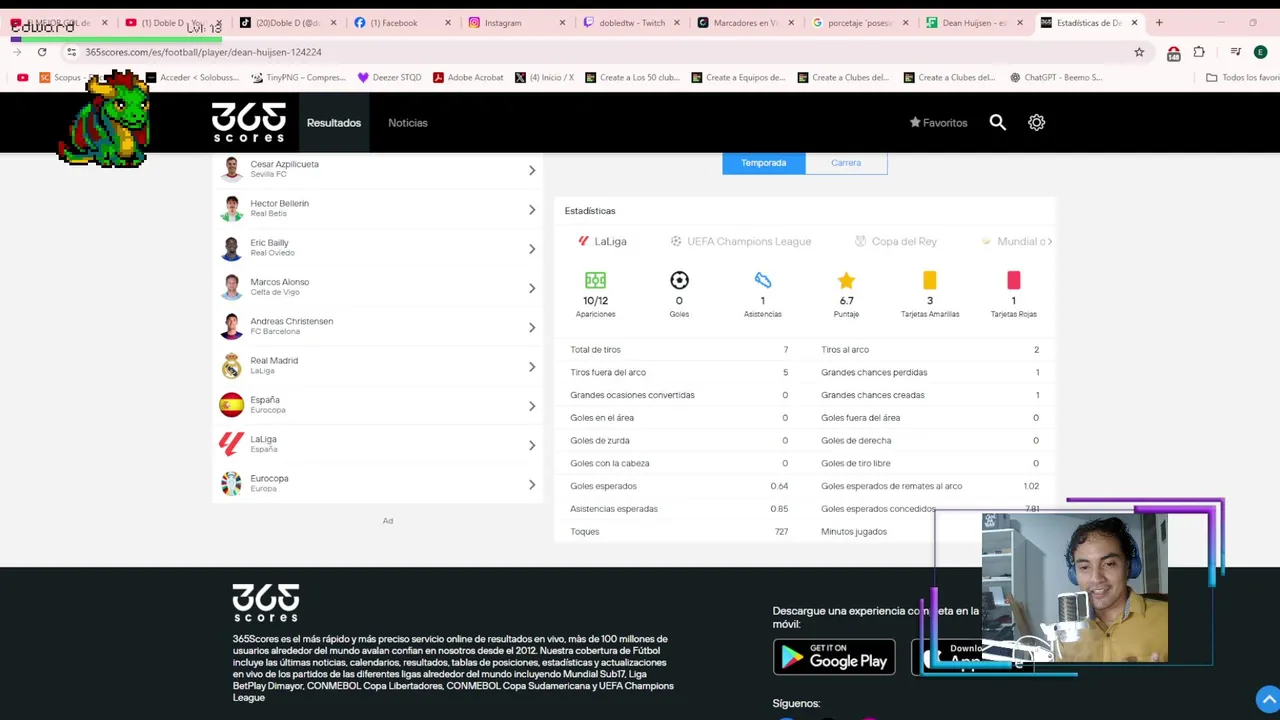Click the Goles soccer ball icon
Screen dimensions: 1280x720
coord(679,280)
